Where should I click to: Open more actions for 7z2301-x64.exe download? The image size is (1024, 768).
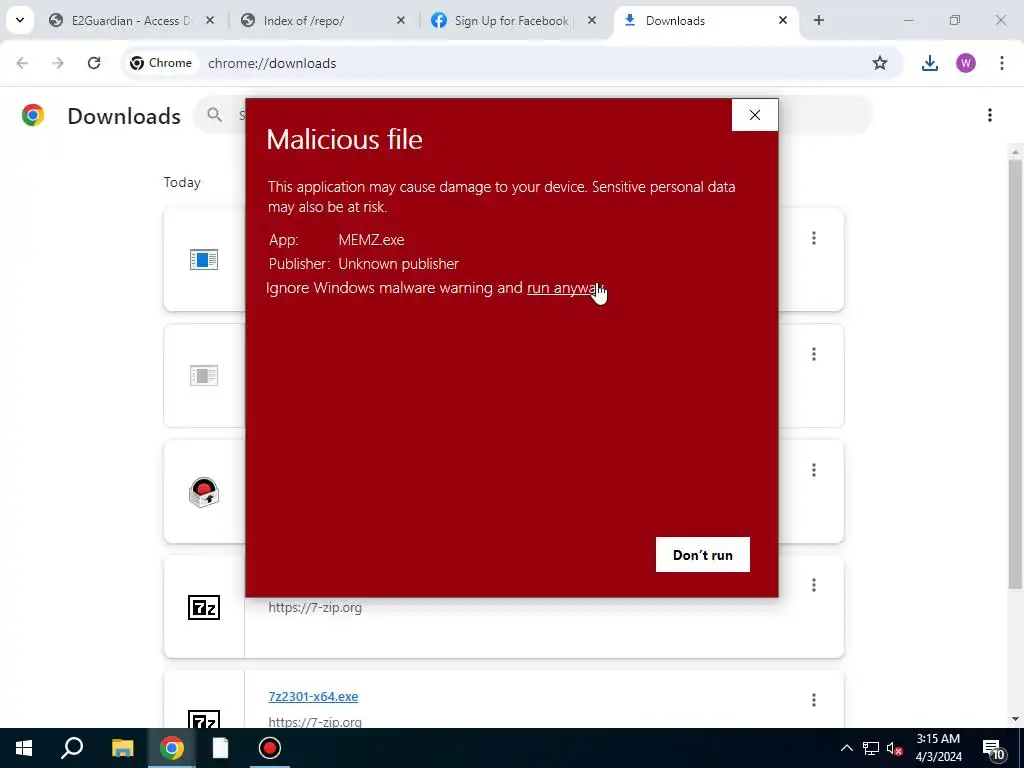pos(814,700)
